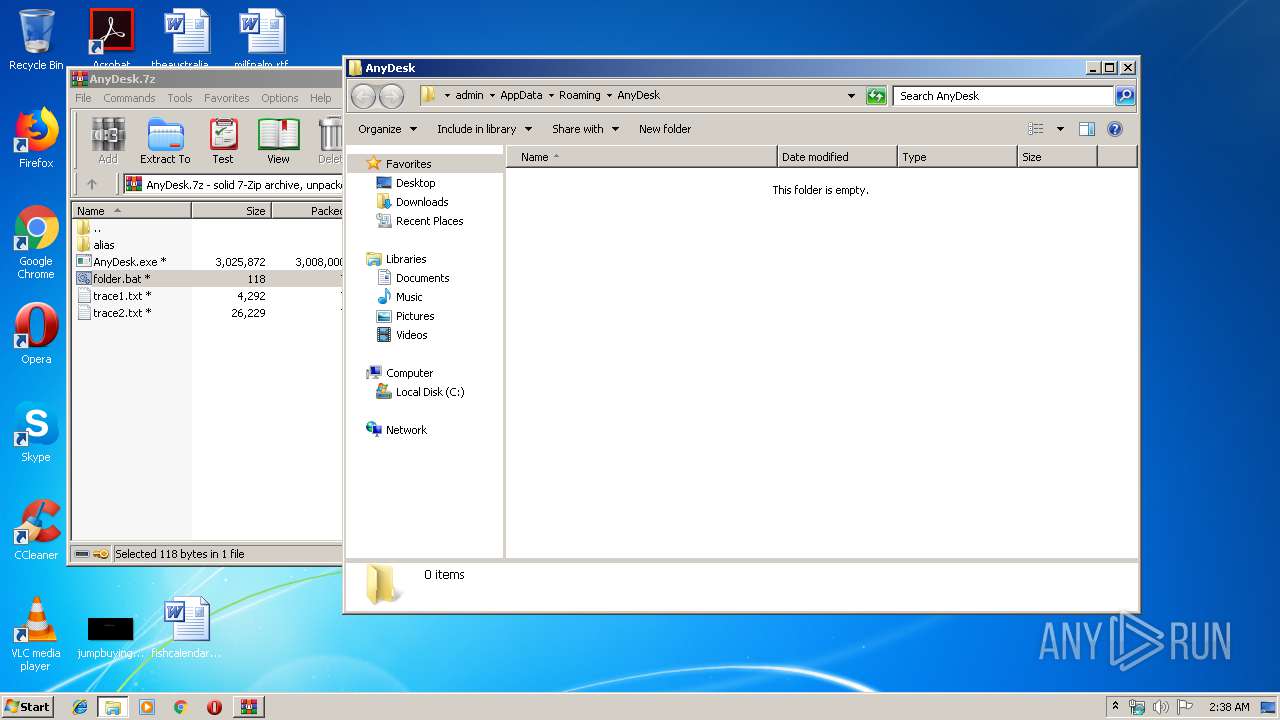This screenshot has height=720, width=1280.
Task: Click the New folder button
Action: click(665, 129)
